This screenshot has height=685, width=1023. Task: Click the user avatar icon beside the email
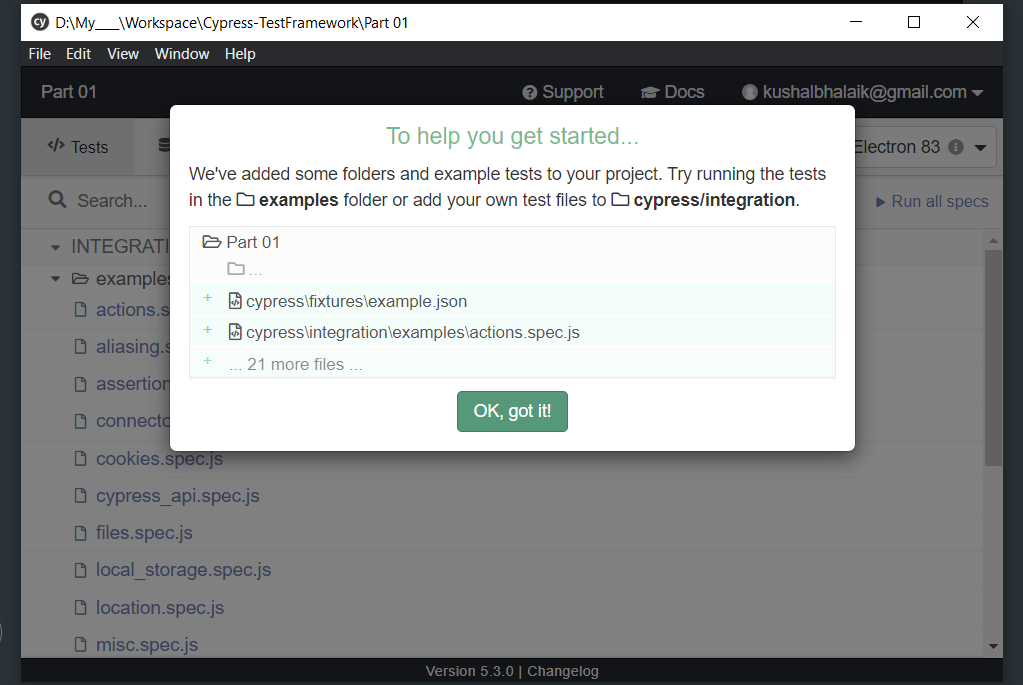[x=750, y=93]
